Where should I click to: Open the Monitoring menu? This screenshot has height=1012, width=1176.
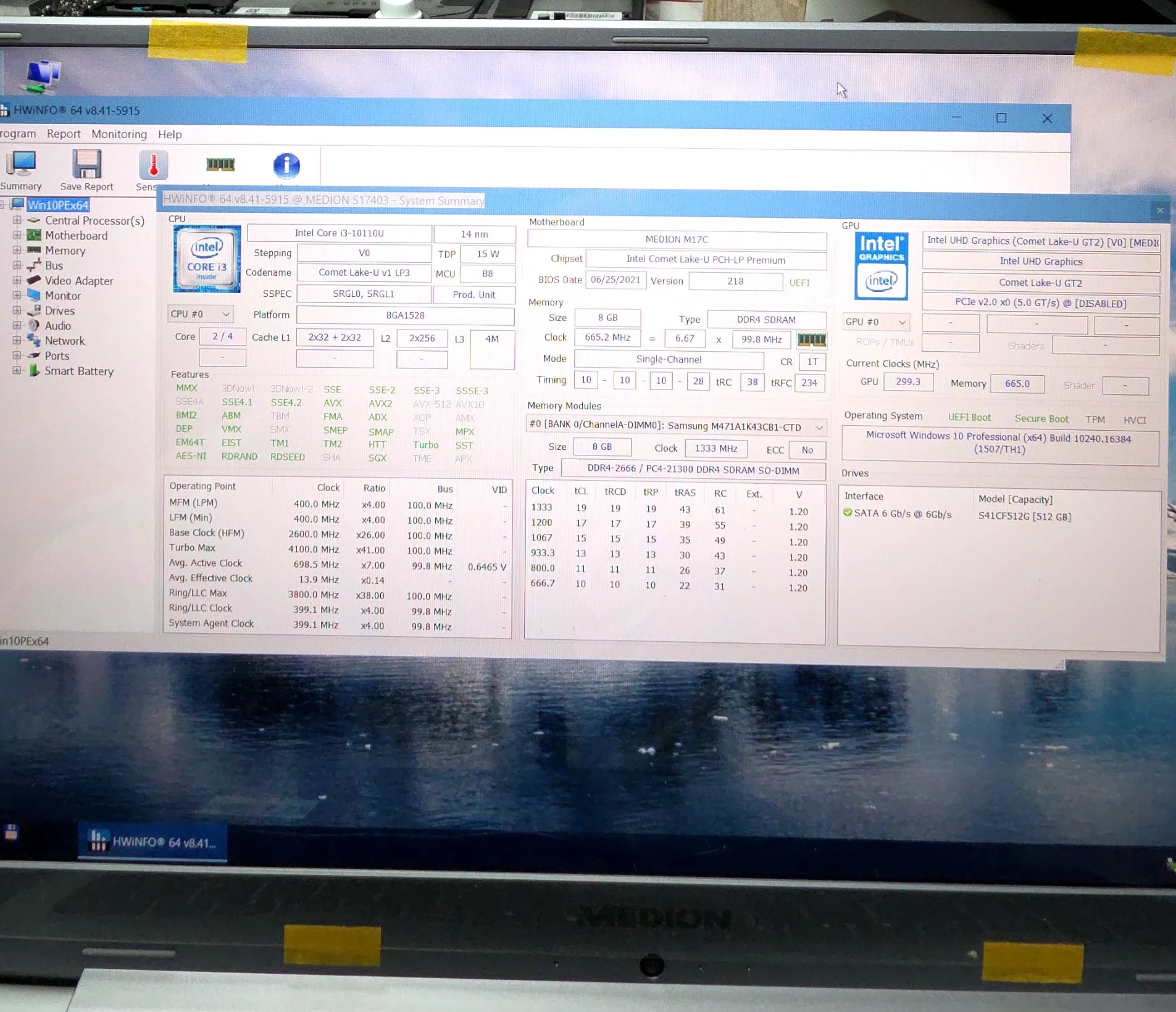(119, 134)
